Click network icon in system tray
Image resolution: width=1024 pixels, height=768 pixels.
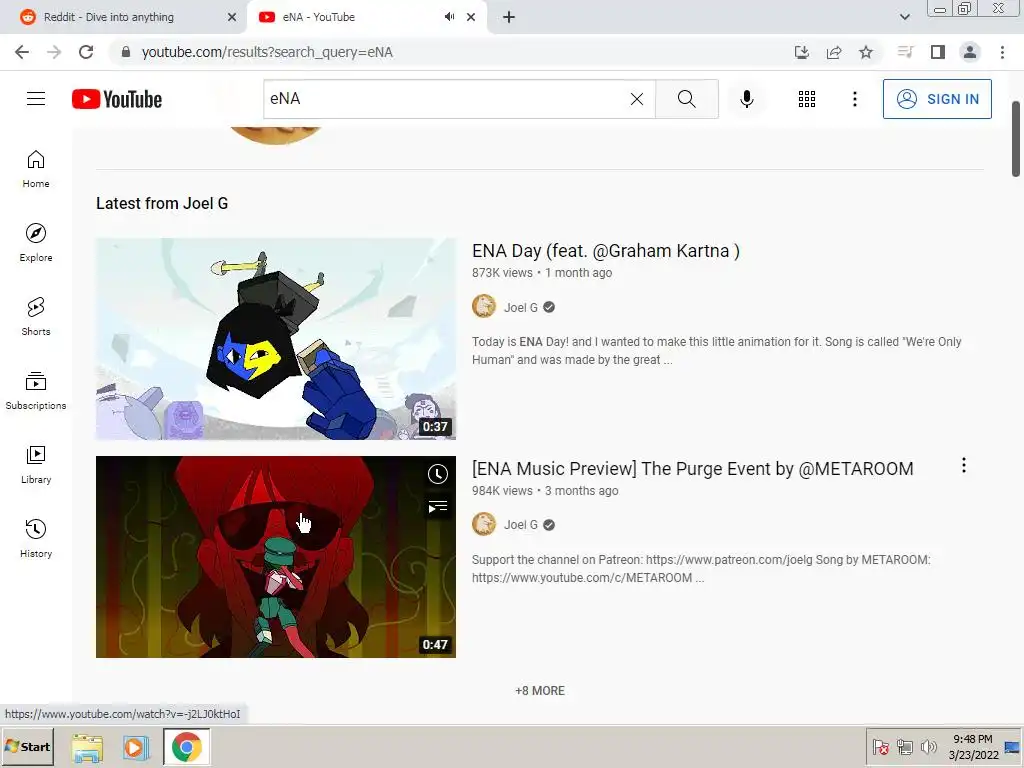click(904, 746)
